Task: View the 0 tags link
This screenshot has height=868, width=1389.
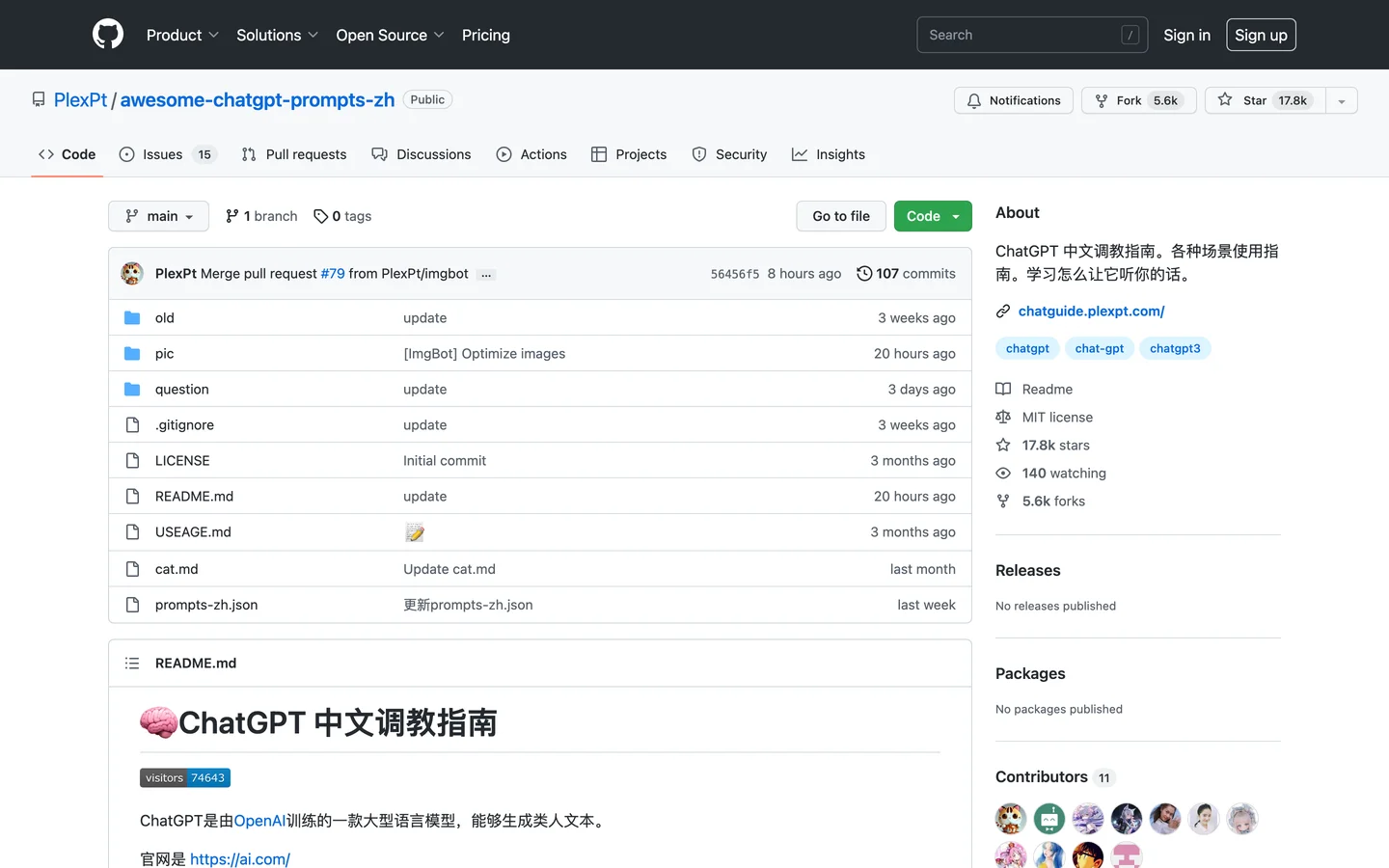Action: tap(342, 216)
